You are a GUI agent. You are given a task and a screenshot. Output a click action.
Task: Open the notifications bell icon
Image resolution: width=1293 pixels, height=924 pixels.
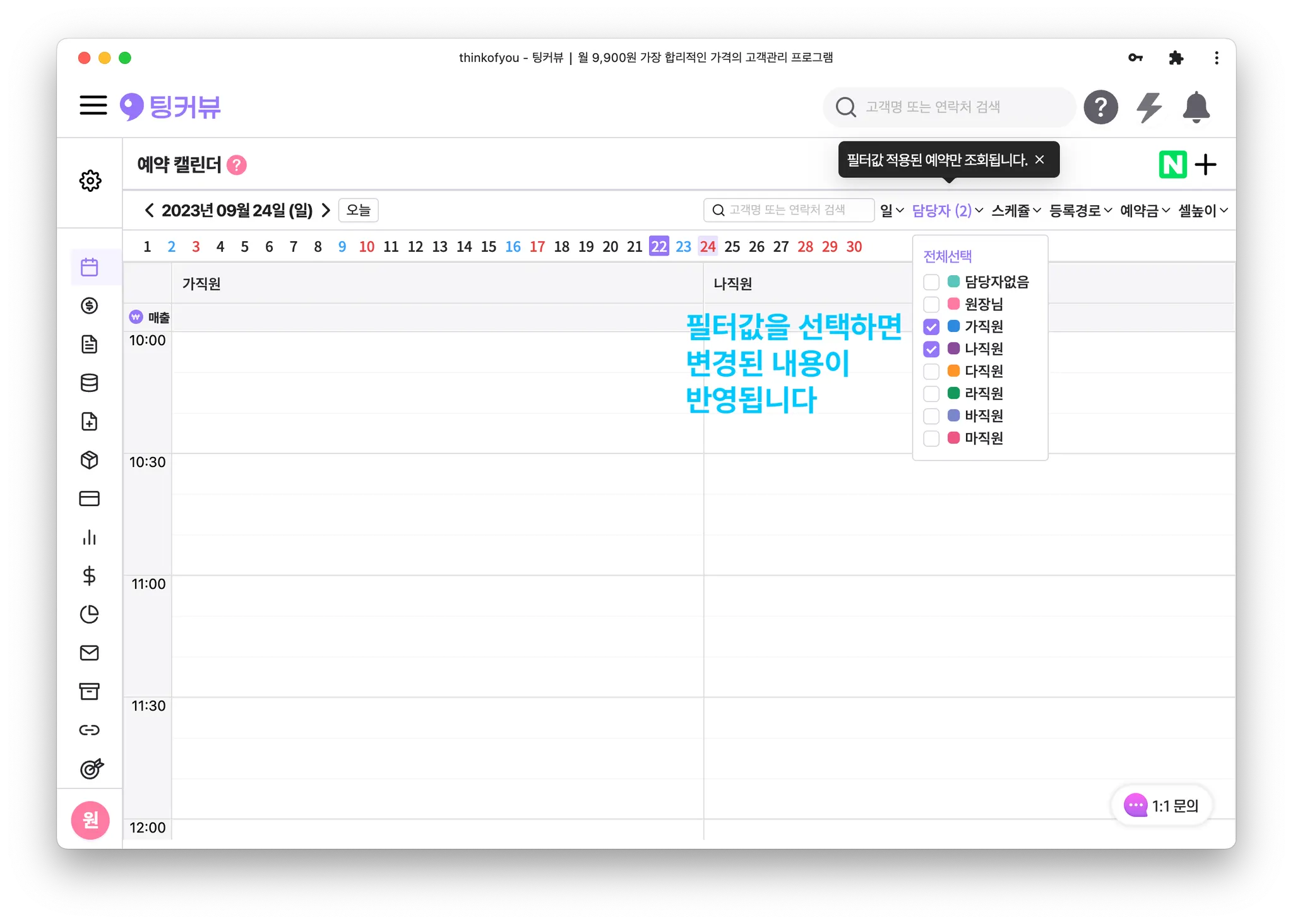(x=1196, y=107)
